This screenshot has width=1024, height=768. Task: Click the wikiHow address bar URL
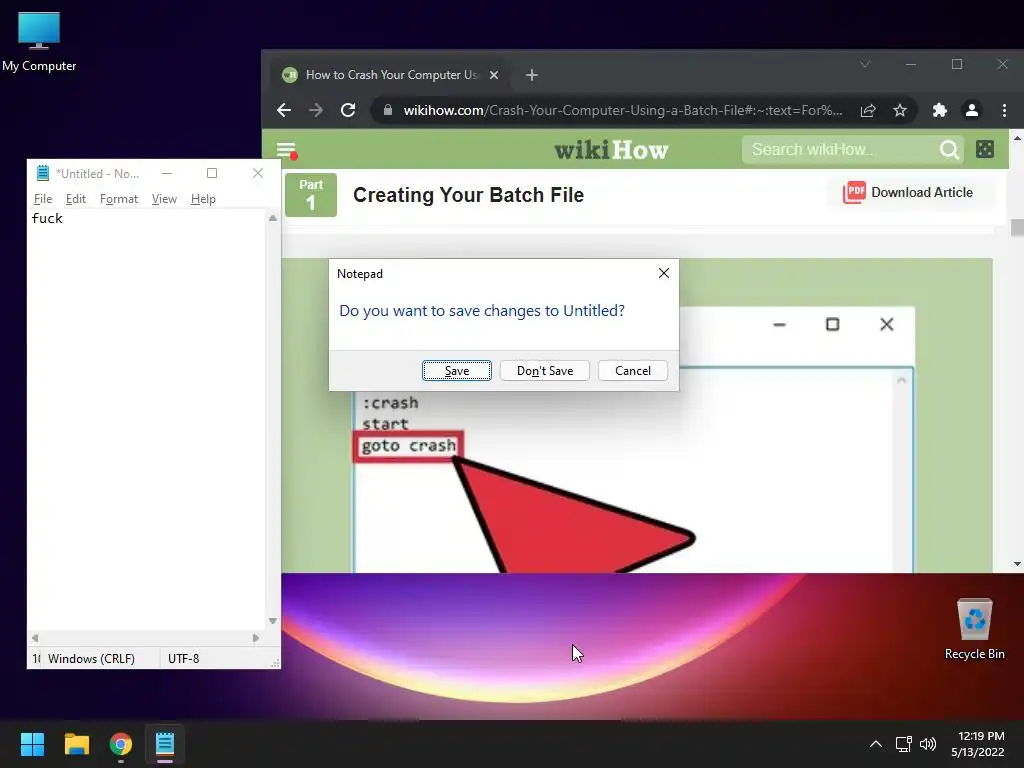click(x=622, y=110)
